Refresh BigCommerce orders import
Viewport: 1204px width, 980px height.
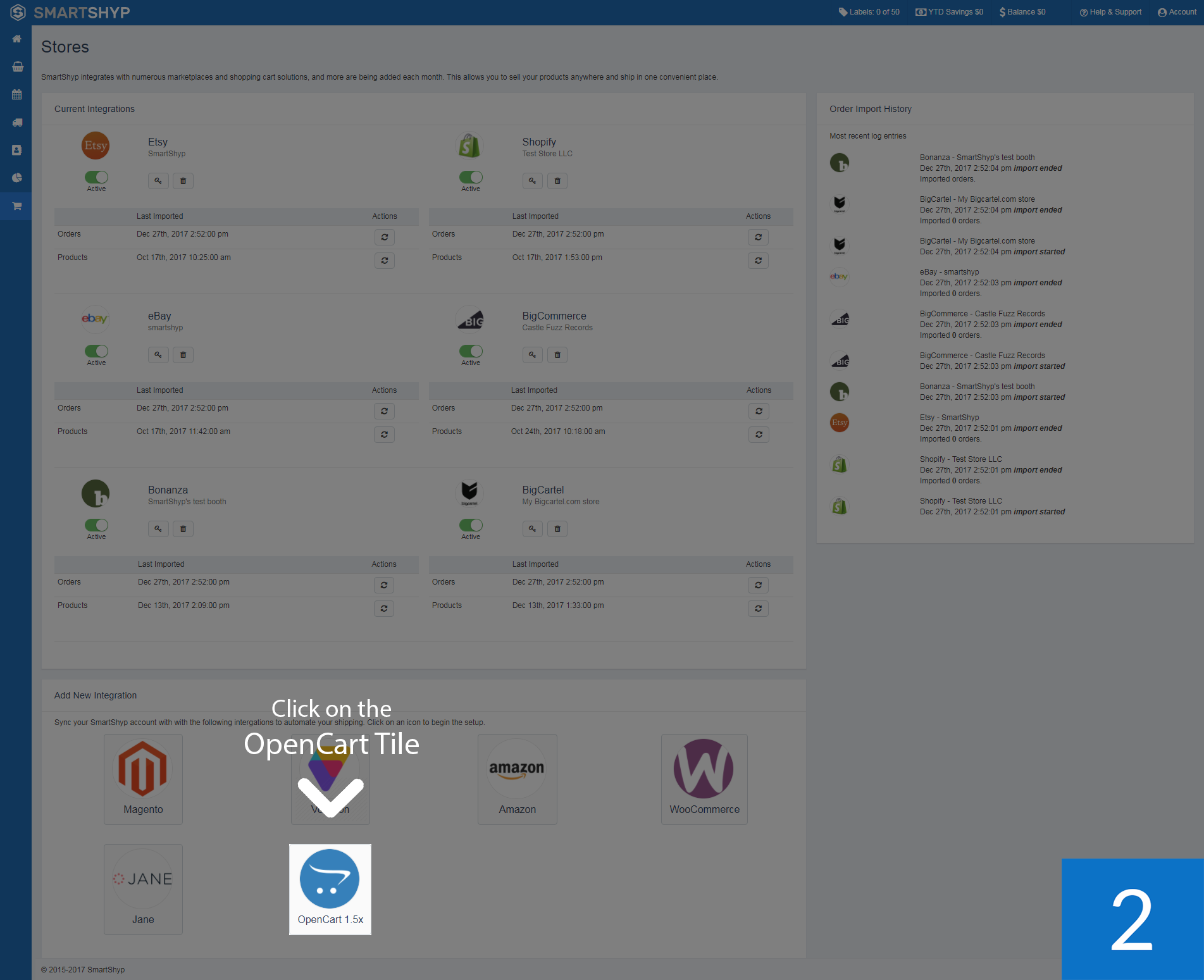tap(759, 411)
